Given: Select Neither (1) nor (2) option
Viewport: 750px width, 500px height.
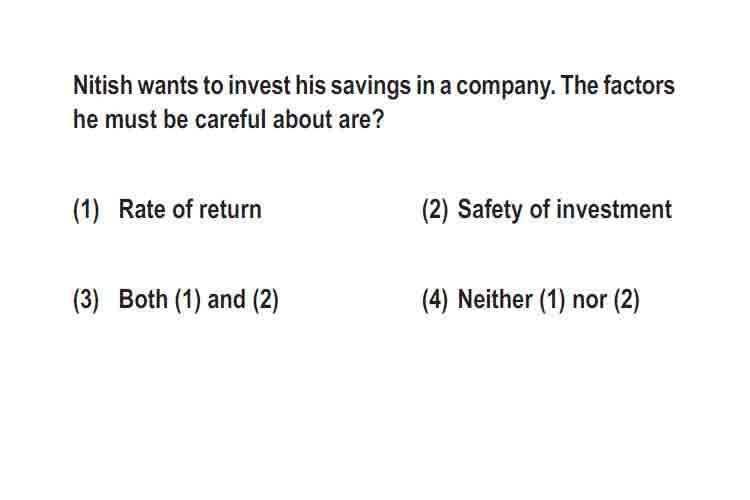Looking at the screenshot, I should point(531,300).
